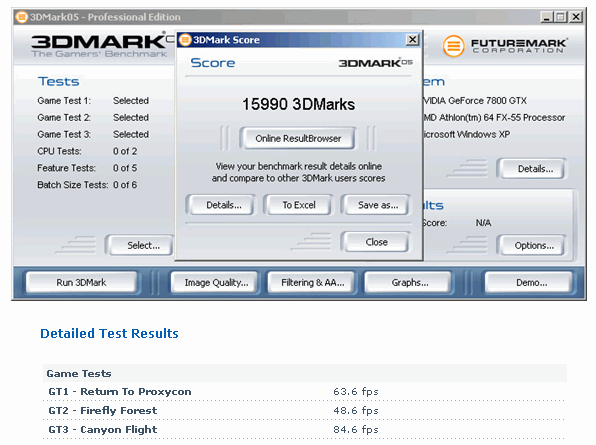
Task: Click the 3DMark05 main window title icon
Action: [22, 17]
